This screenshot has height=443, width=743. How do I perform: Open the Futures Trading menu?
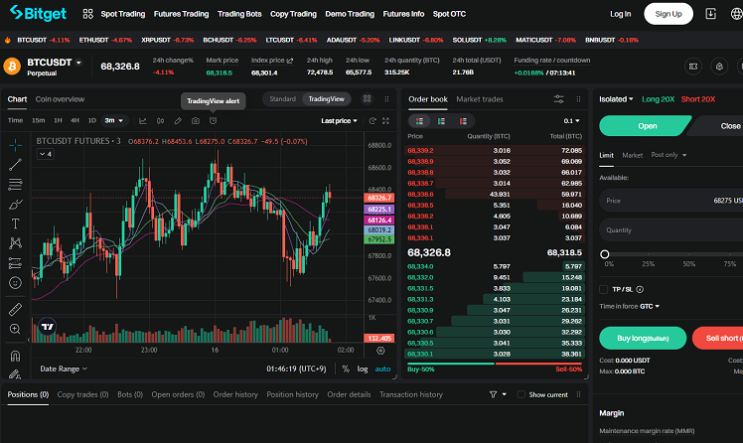click(181, 14)
